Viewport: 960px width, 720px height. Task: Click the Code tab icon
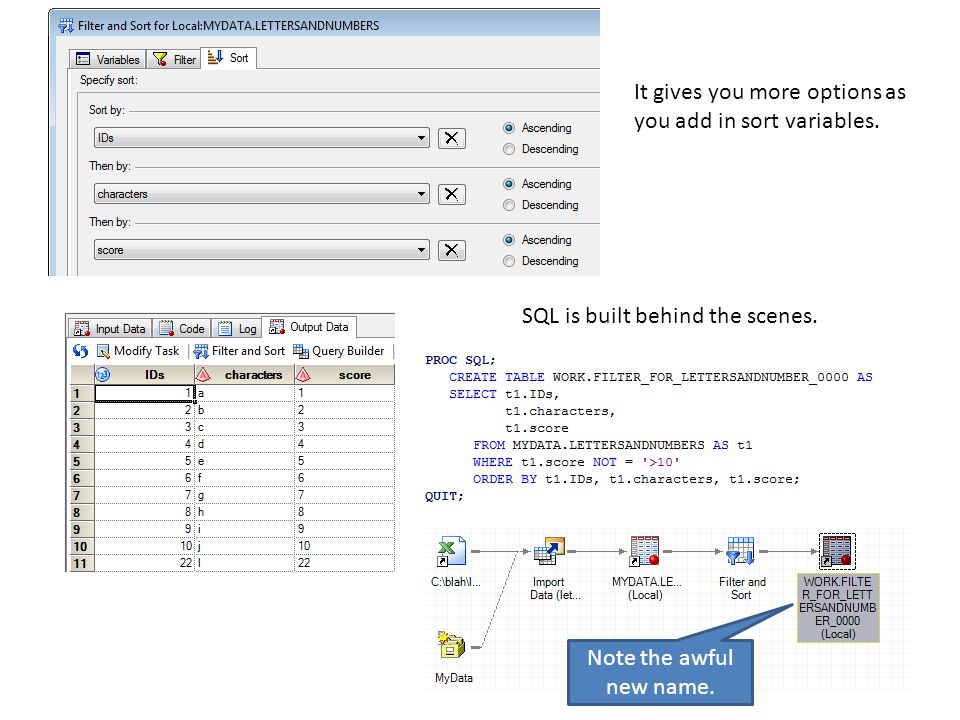tap(166, 329)
